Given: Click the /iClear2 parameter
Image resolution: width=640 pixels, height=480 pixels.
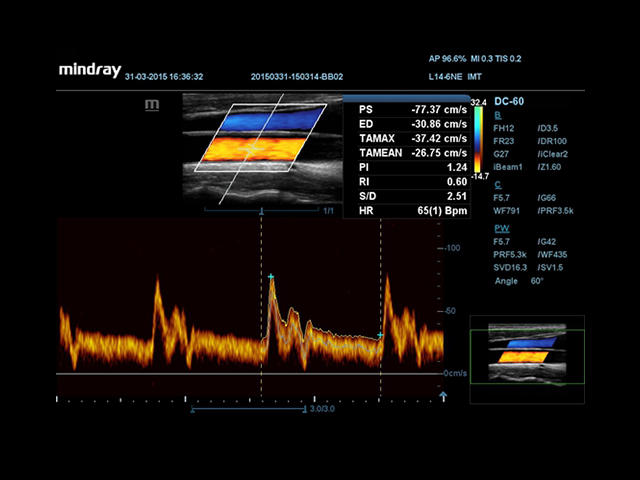Looking at the screenshot, I should point(553,154).
